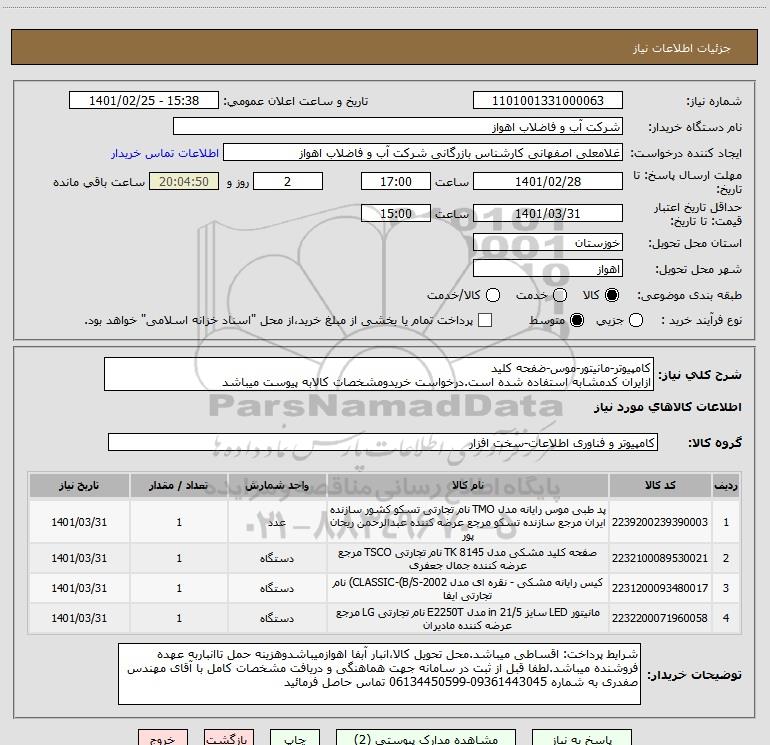
Task: Click the price validity date 1401/03/31 field
Action: pyautogui.click(x=548, y=213)
